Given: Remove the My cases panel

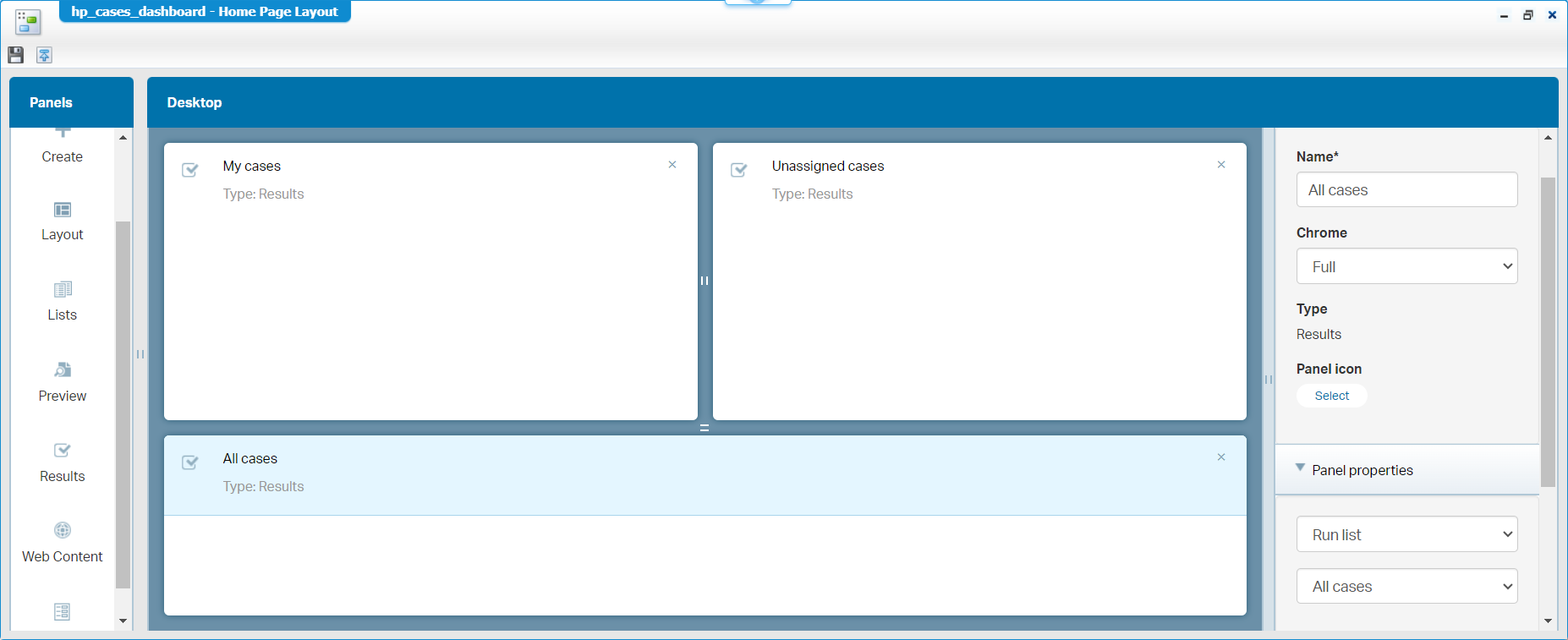Looking at the screenshot, I should coord(672,165).
